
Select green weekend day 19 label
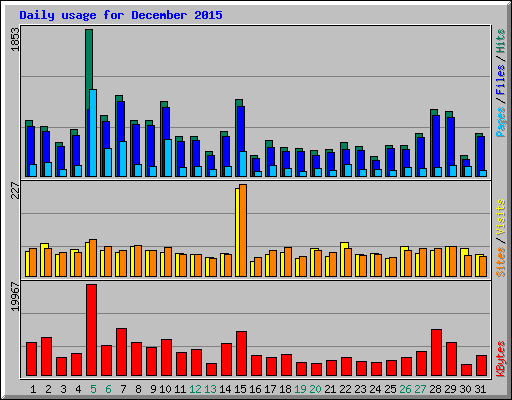click(300, 389)
